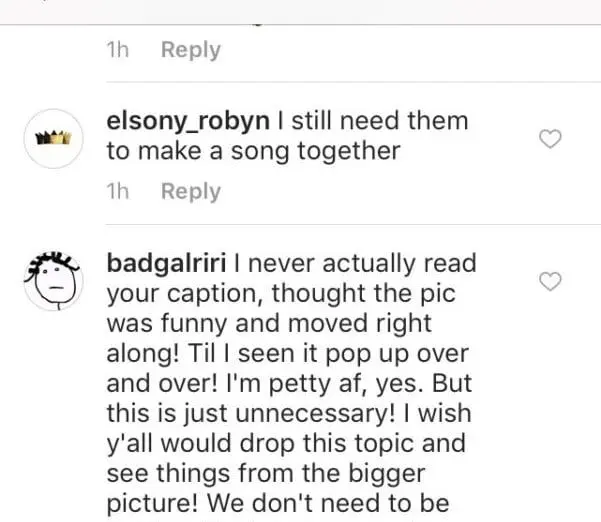The height and width of the screenshot is (522, 601).
Task: Select the text "to make a song together"
Action: point(252,151)
